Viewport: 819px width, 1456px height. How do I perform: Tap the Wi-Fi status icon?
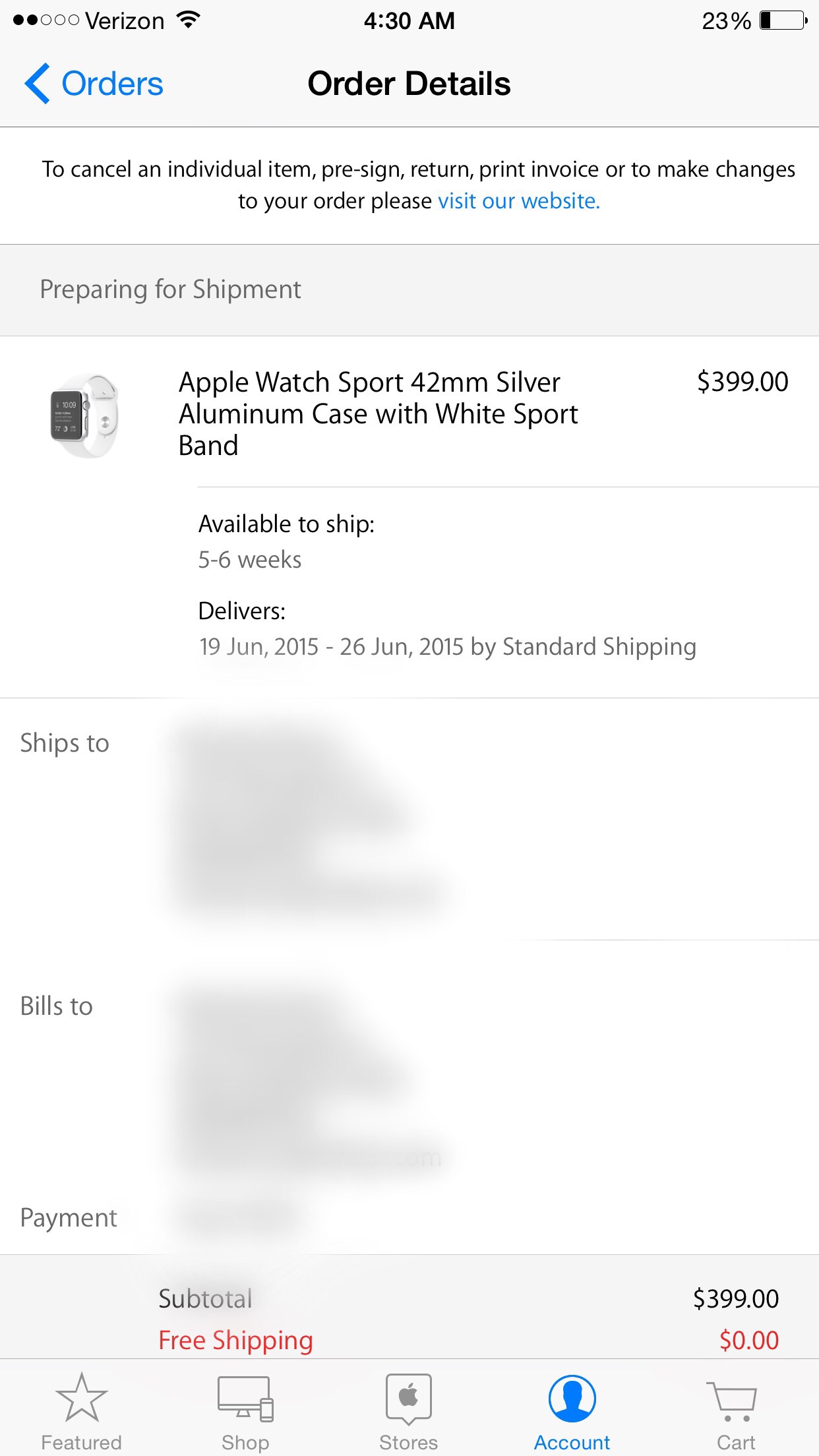[189, 20]
